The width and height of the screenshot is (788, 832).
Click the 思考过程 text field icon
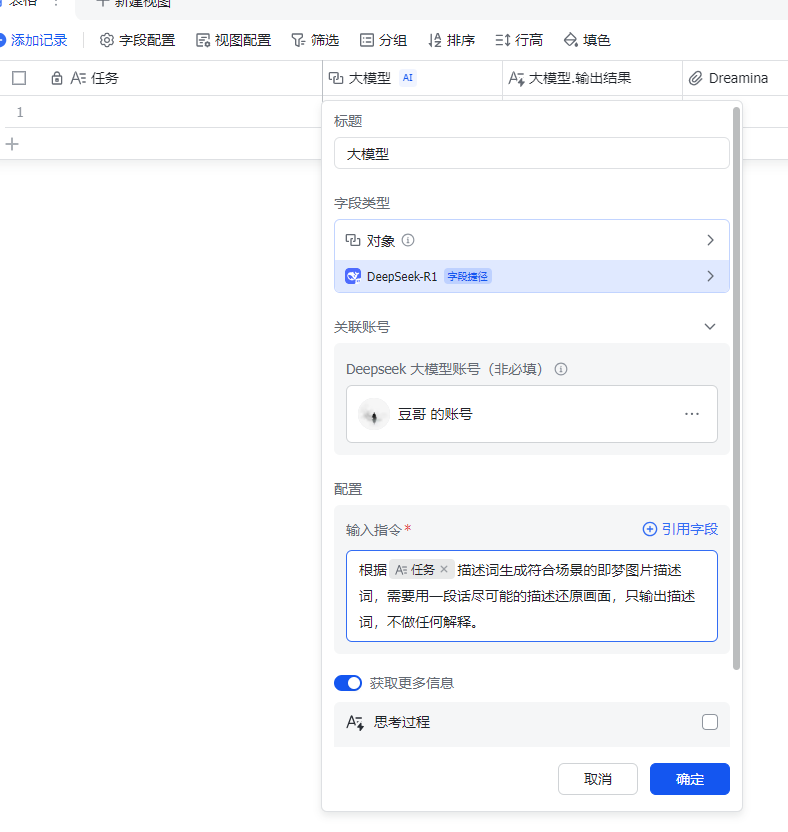tap(355, 722)
